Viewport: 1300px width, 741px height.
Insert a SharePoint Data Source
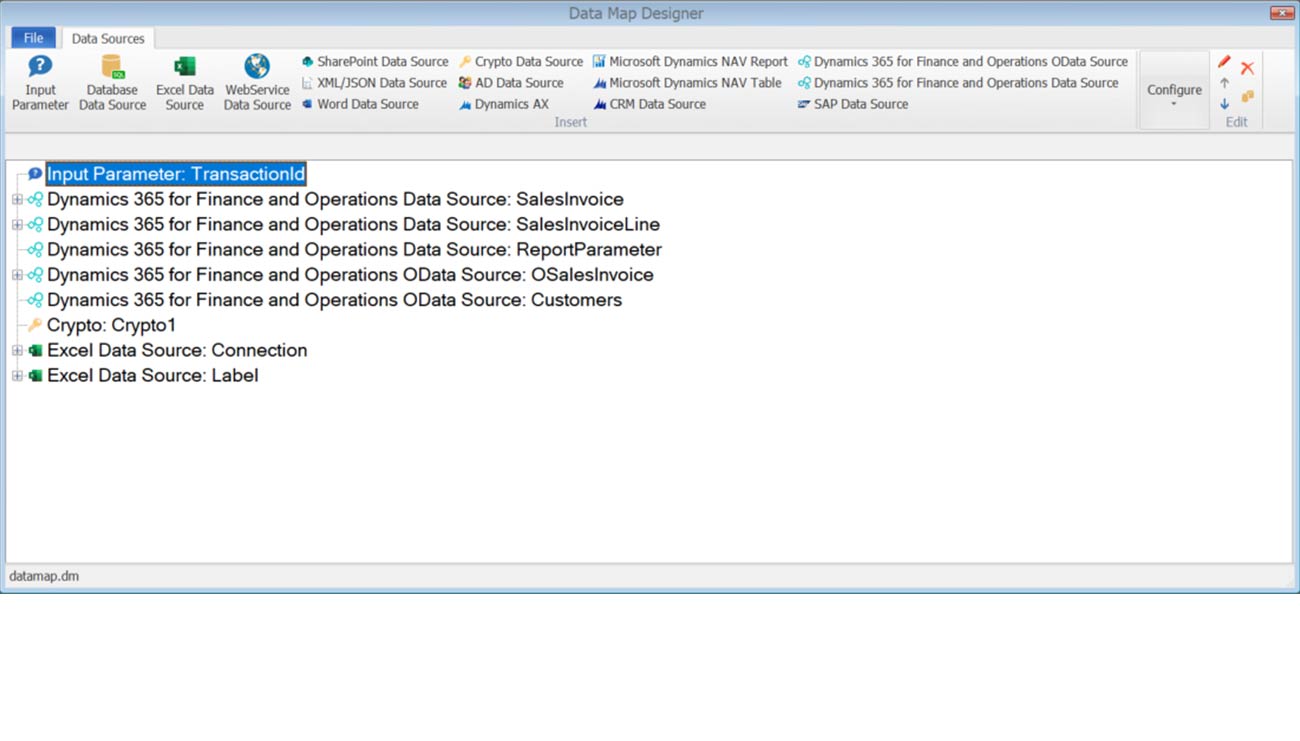(x=375, y=62)
